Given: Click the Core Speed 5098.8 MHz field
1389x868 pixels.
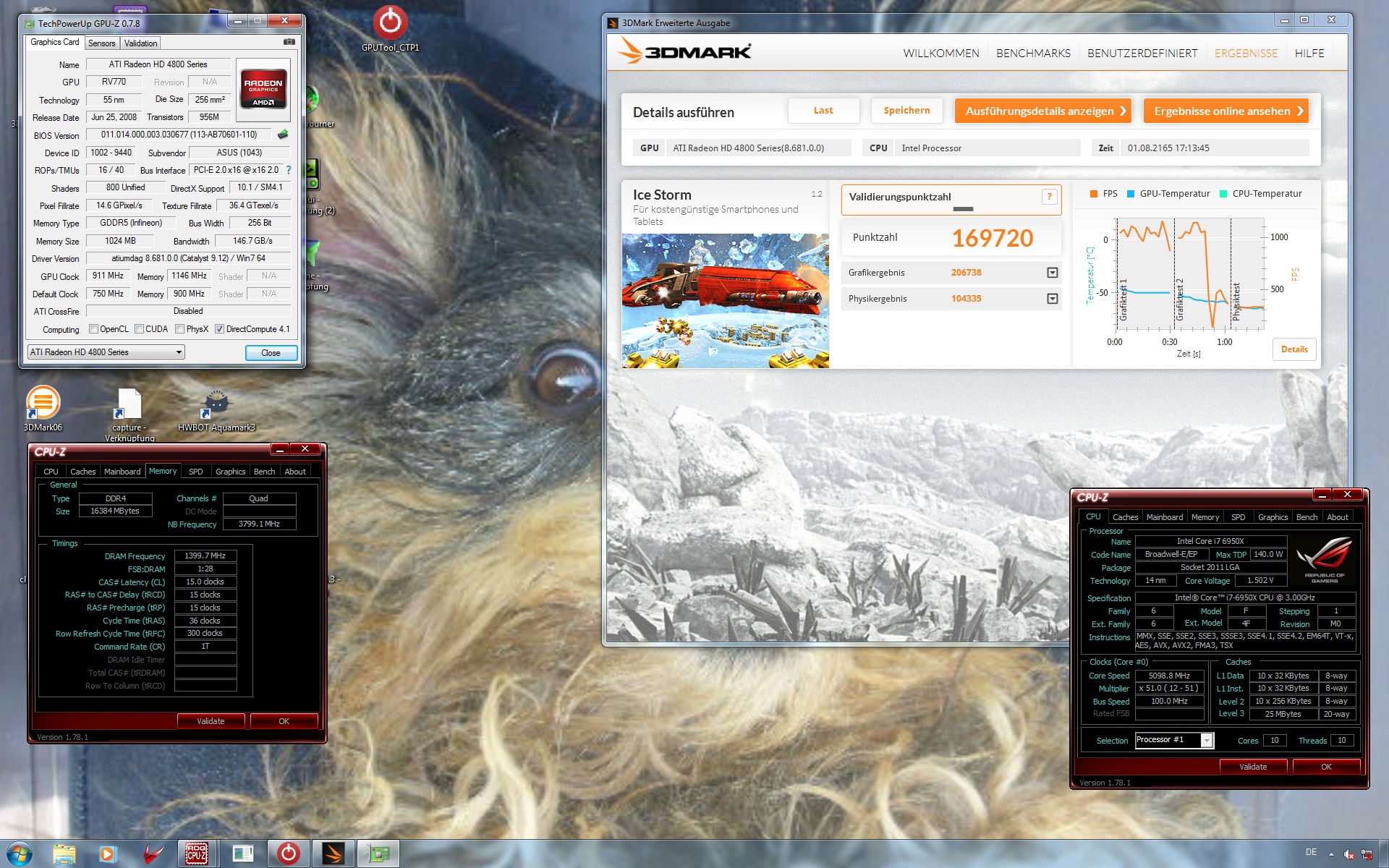Looking at the screenshot, I should (1169, 676).
